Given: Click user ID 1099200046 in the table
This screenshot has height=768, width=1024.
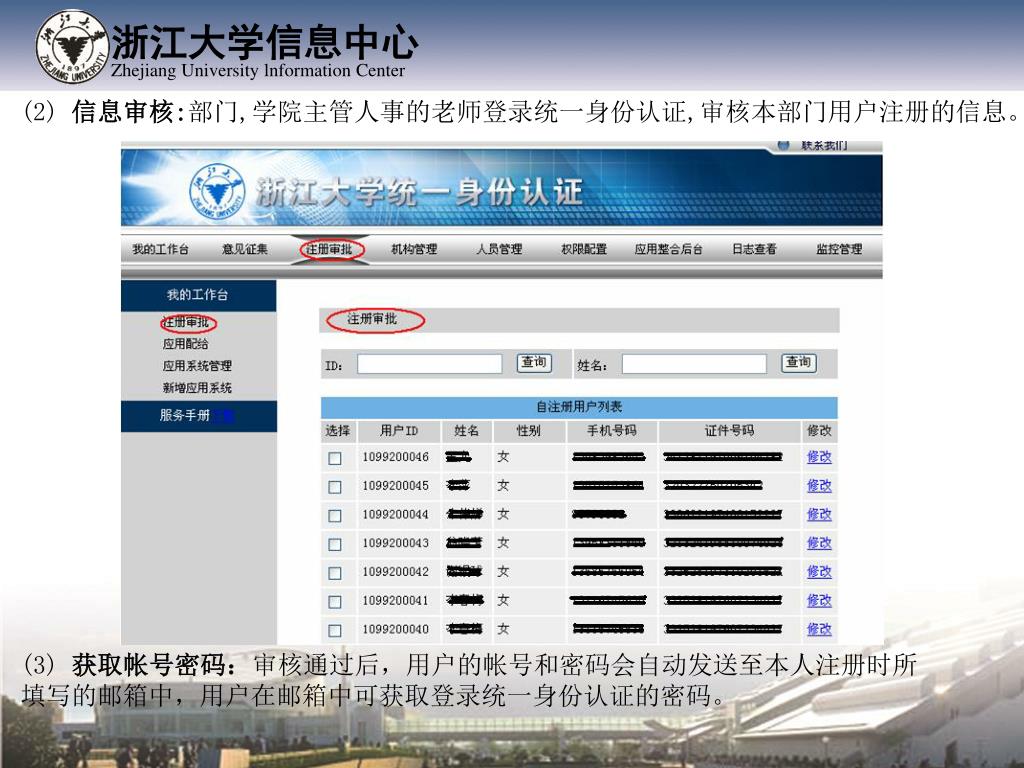Looking at the screenshot, I should coord(396,457).
